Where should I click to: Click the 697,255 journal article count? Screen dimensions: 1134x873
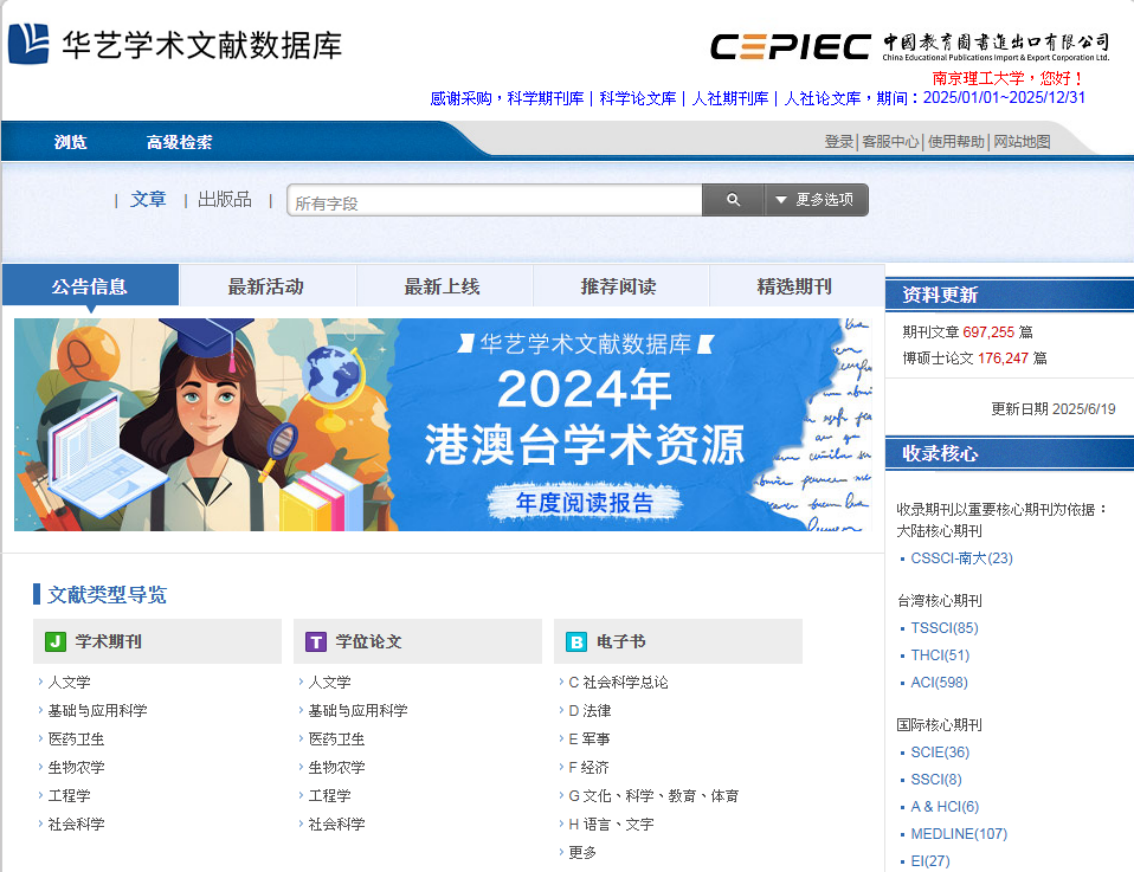point(989,332)
